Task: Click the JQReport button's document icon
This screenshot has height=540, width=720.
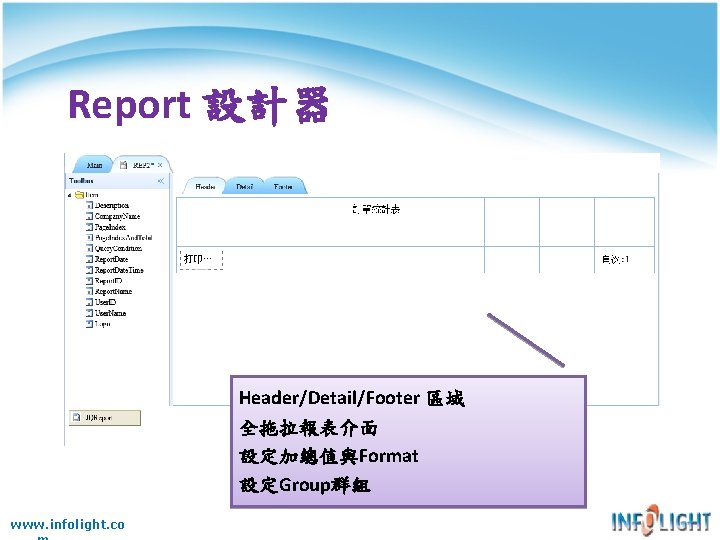Action: point(77,417)
